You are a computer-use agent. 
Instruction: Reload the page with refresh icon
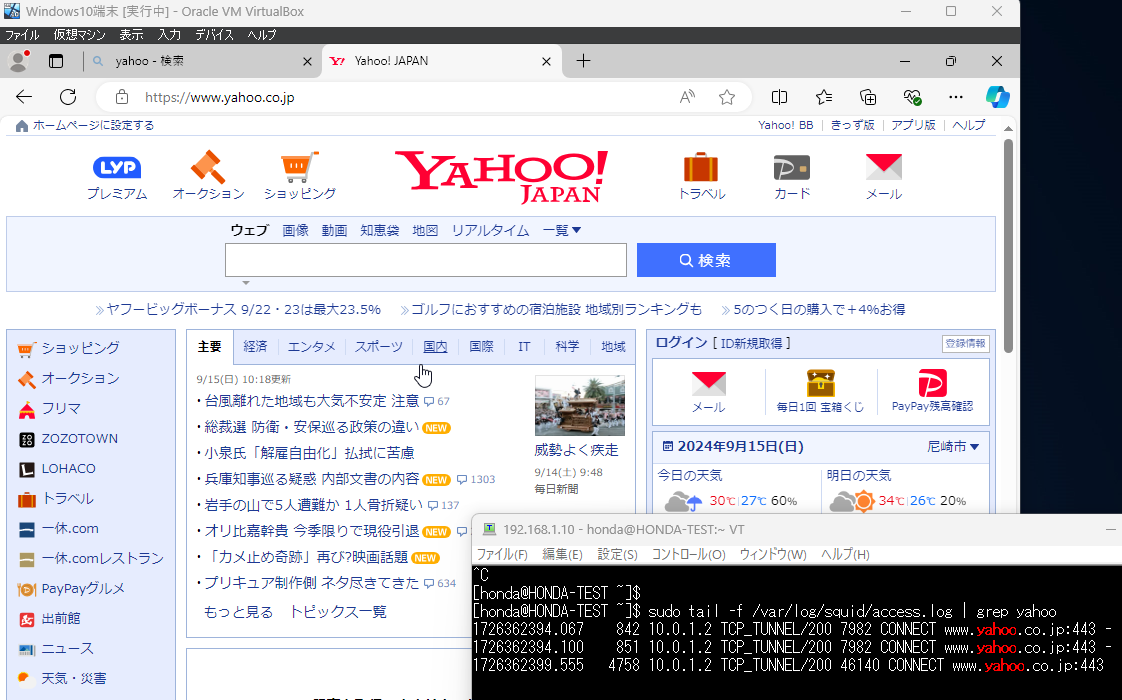tap(68, 97)
